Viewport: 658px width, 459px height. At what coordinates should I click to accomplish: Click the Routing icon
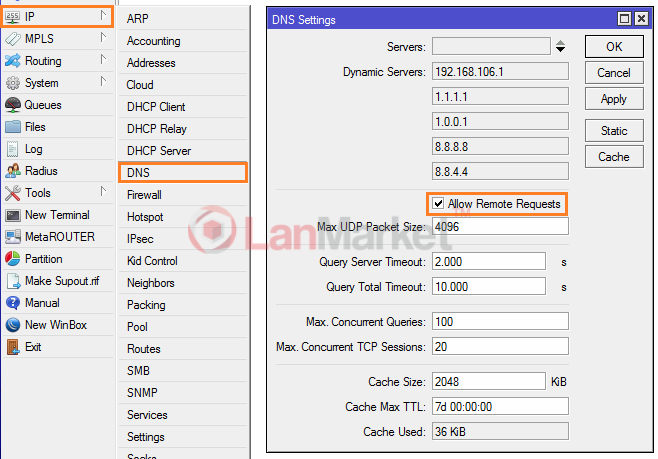tap(13, 61)
